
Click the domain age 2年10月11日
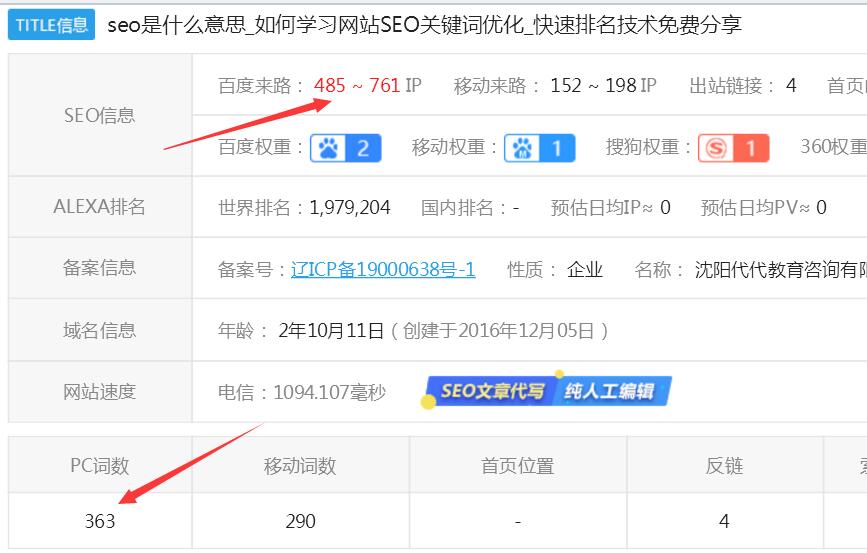coord(331,331)
